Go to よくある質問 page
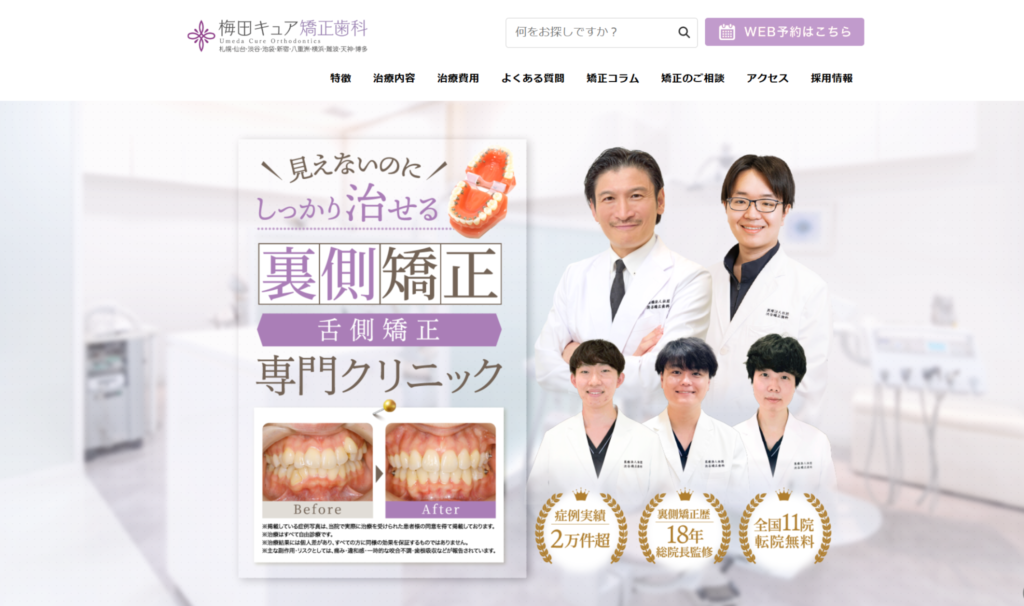1024x606 pixels. [x=533, y=78]
